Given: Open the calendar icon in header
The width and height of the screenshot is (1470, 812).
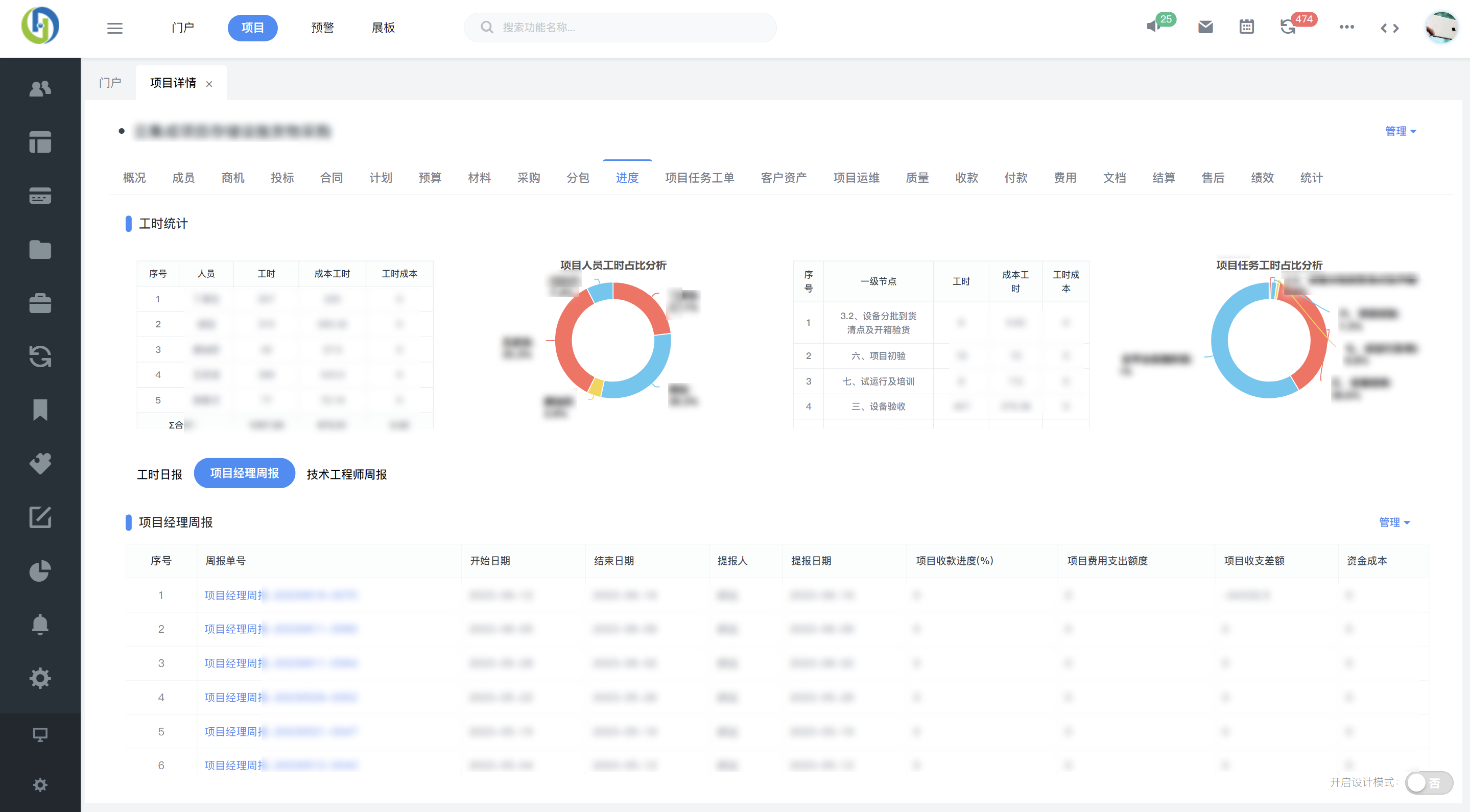Looking at the screenshot, I should pos(1246,27).
